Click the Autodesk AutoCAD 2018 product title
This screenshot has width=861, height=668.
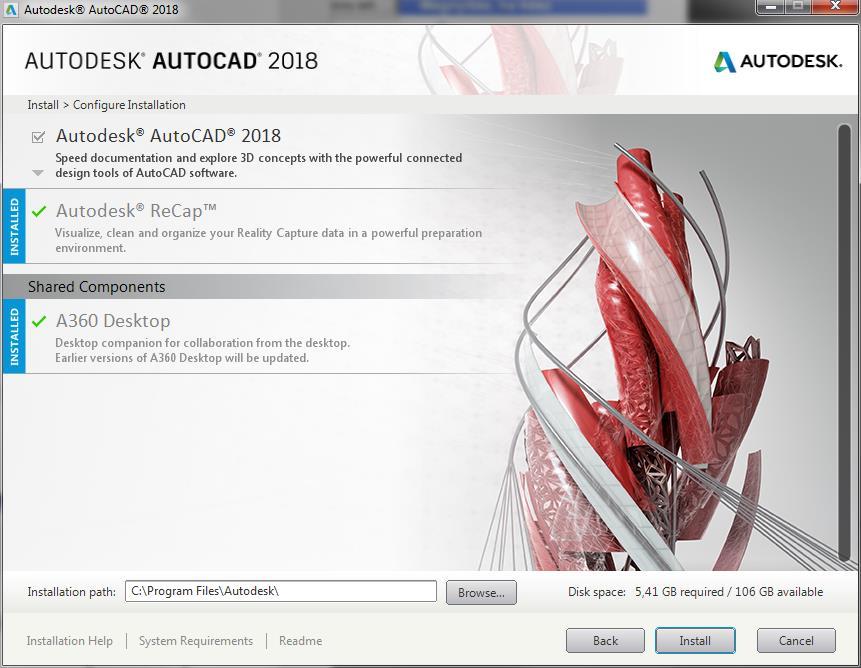click(169, 136)
